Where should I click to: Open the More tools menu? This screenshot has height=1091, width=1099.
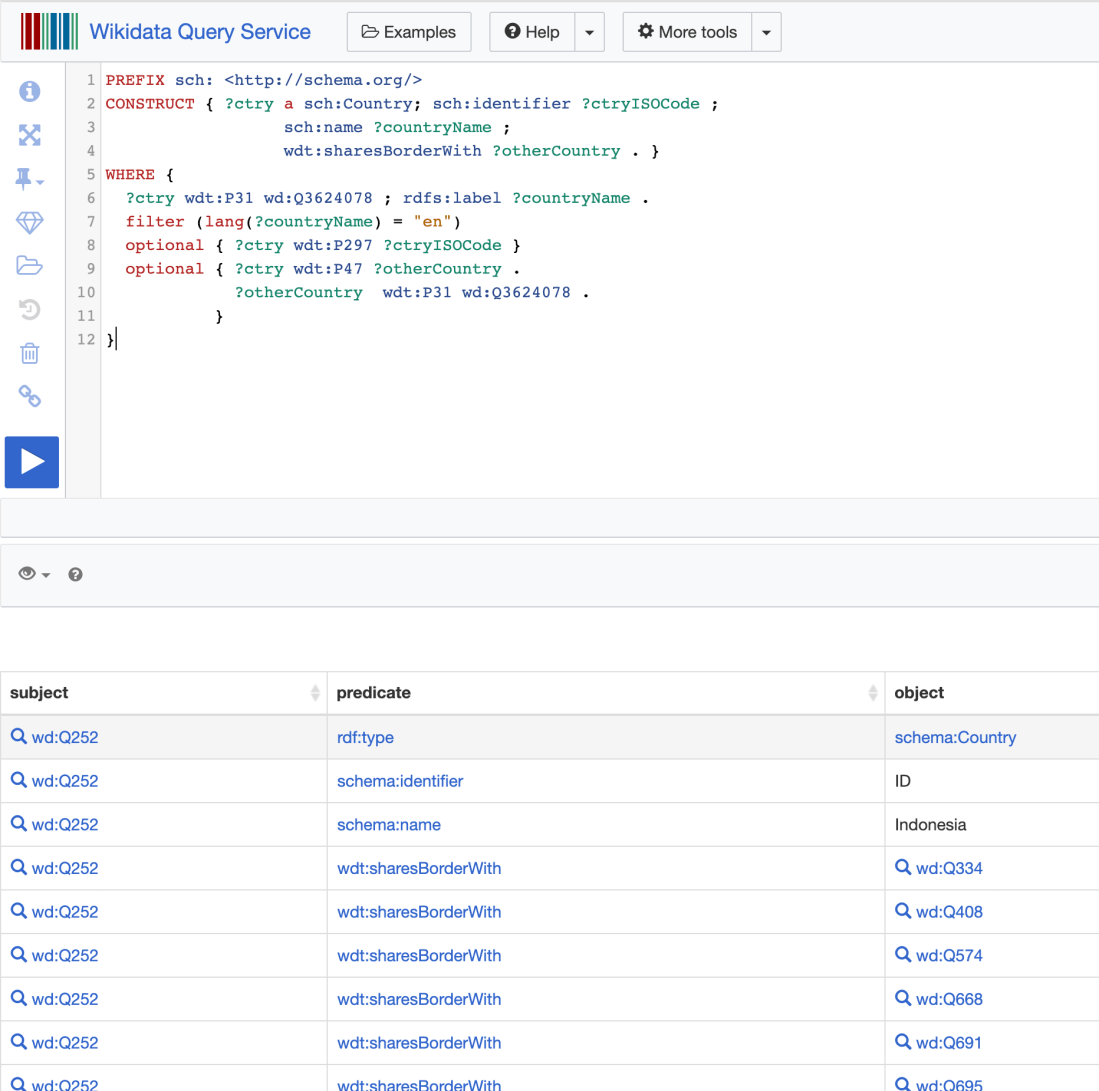pyautogui.click(x=687, y=32)
